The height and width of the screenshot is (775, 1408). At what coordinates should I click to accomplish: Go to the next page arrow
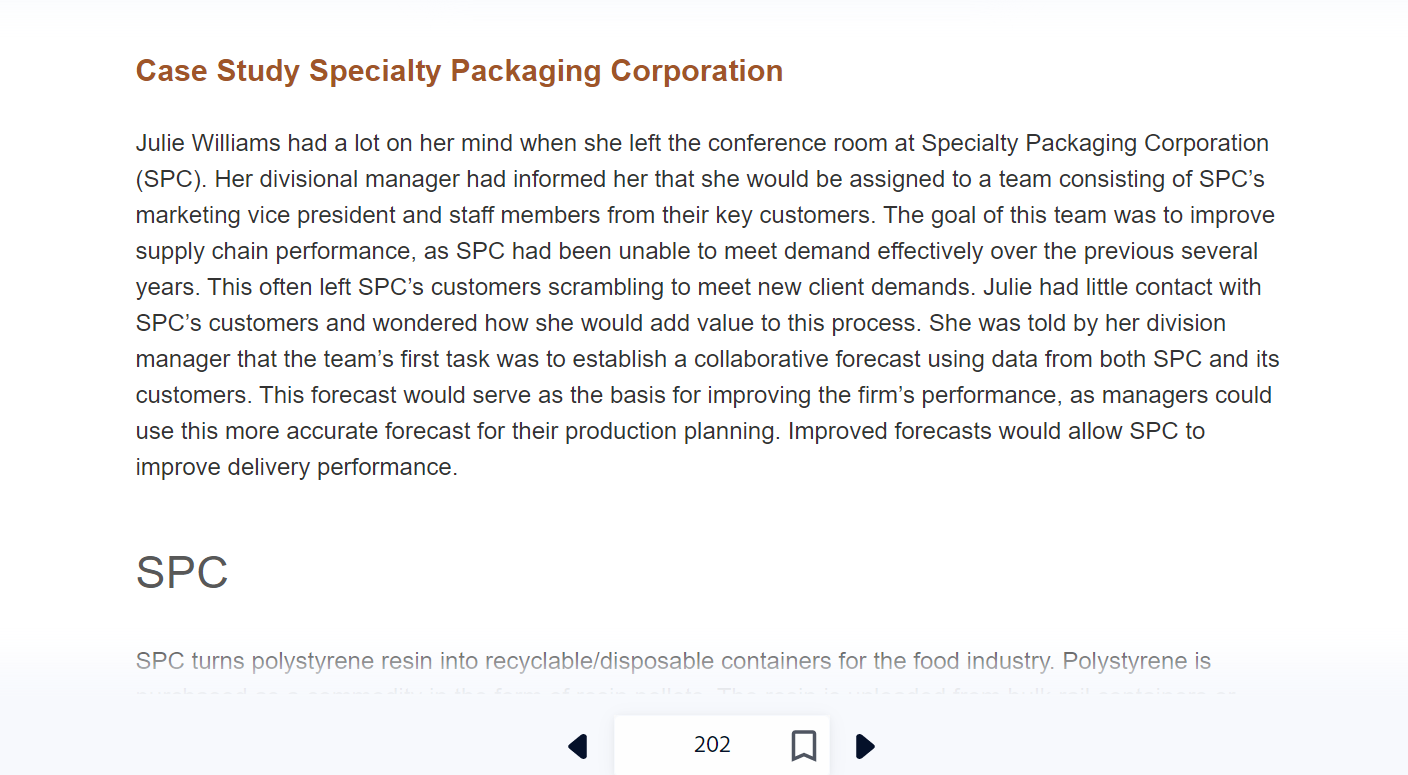[866, 746]
